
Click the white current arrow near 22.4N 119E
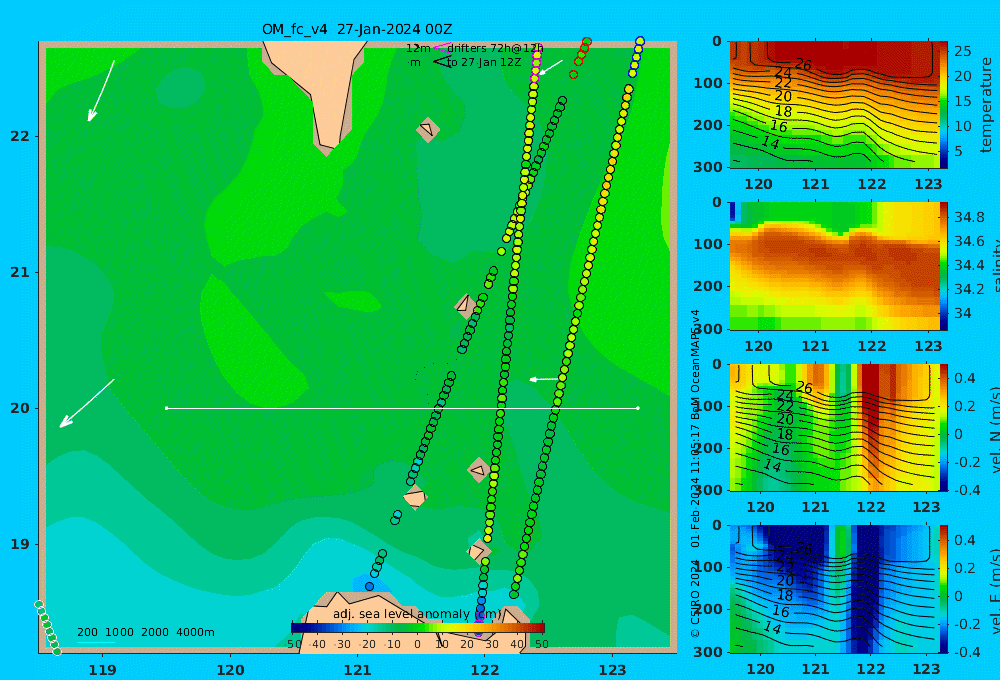click(x=101, y=91)
